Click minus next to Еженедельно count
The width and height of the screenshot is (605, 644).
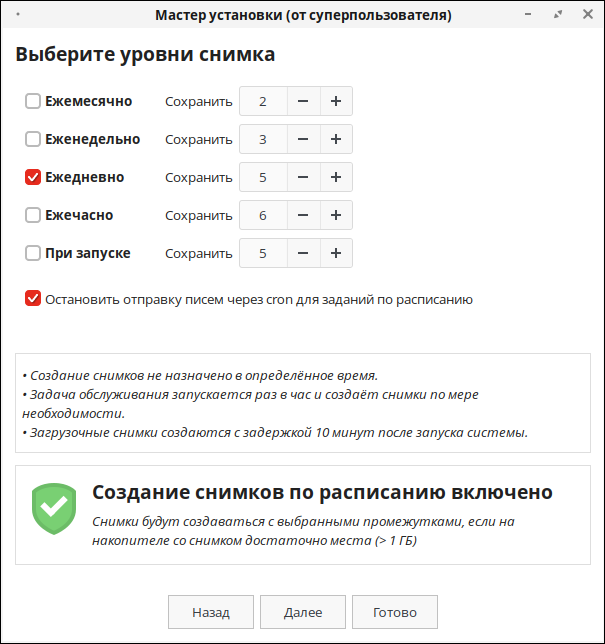coord(303,139)
